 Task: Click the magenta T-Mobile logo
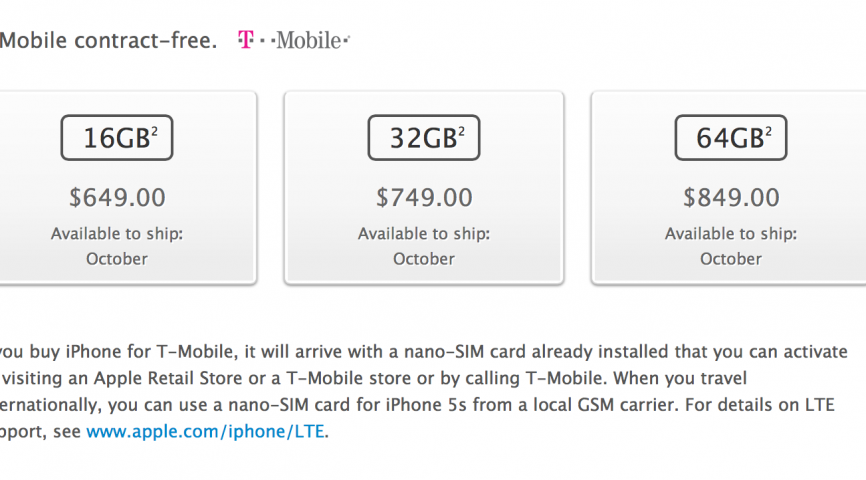point(293,41)
